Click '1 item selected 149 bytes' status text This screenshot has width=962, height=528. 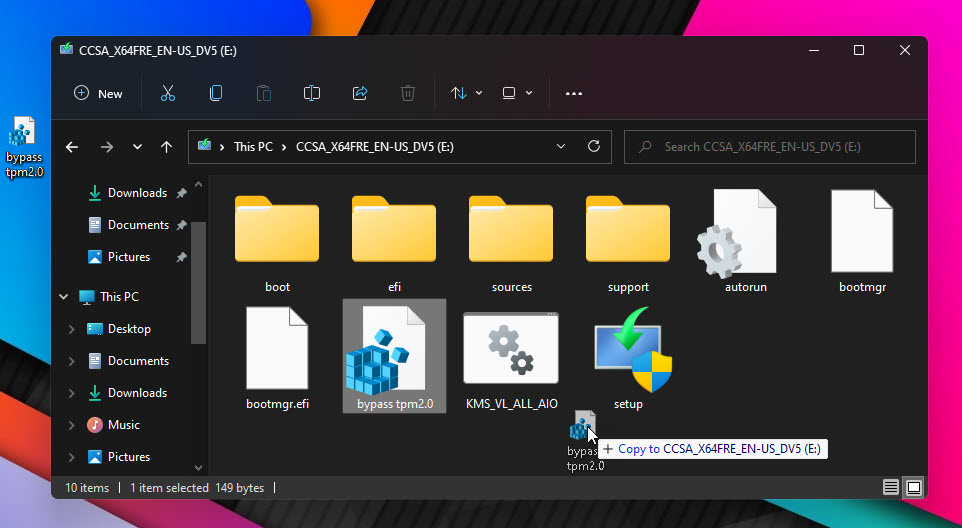[x=197, y=488]
